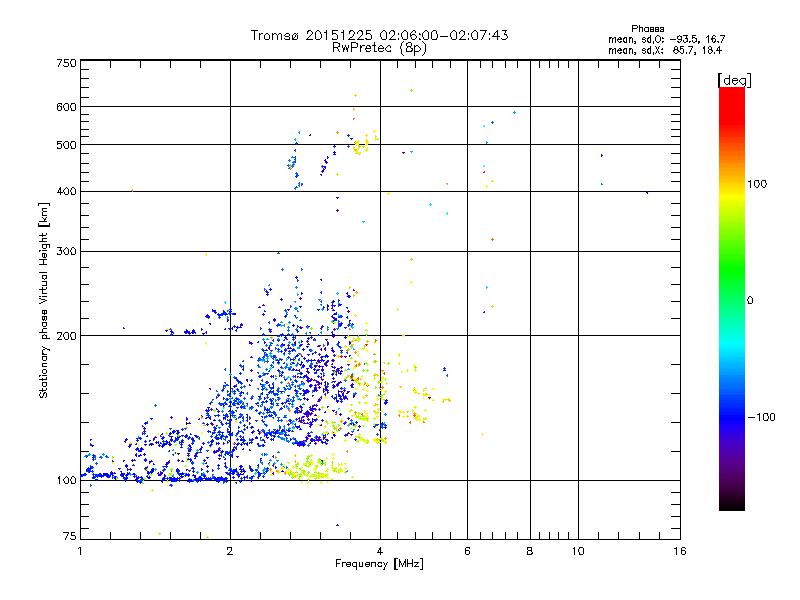Click the black bottom of the colorbar

[x=732, y=503]
